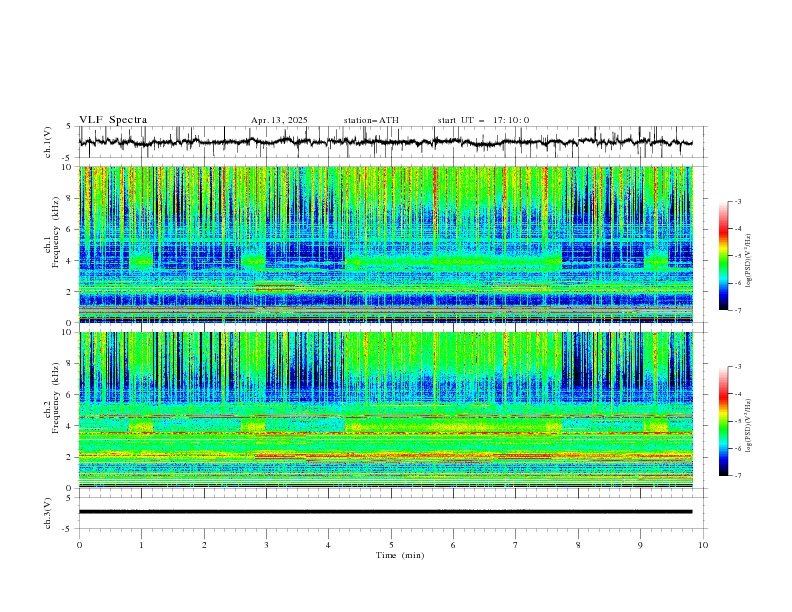792x612 pixels.
Task: Click the ch.1 voltage waveform trace
Action: (x=385, y=142)
